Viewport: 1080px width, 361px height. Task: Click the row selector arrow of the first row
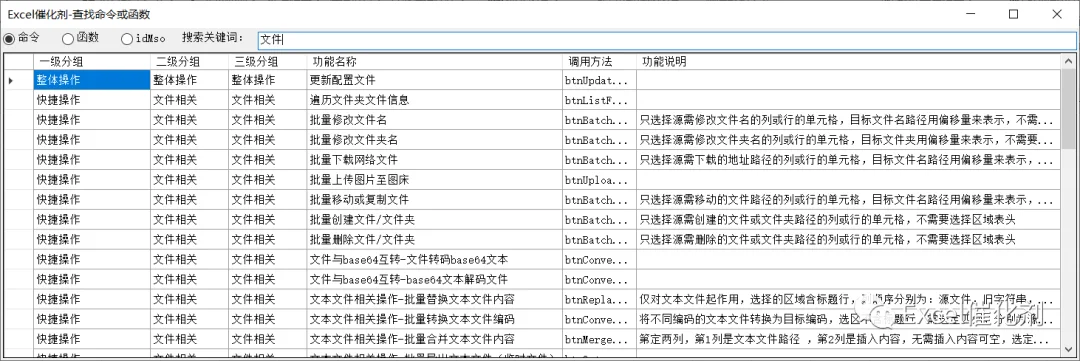click(x=19, y=80)
